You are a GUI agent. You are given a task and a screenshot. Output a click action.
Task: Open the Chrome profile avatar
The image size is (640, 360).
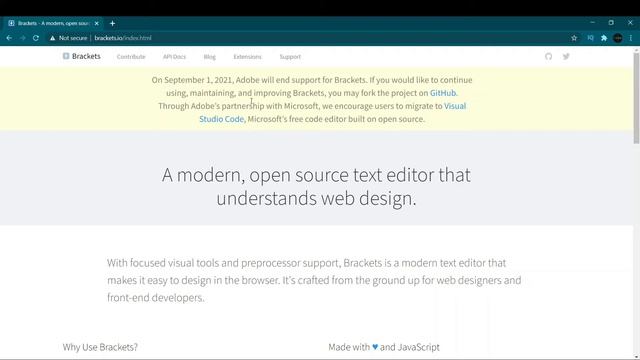pos(618,38)
